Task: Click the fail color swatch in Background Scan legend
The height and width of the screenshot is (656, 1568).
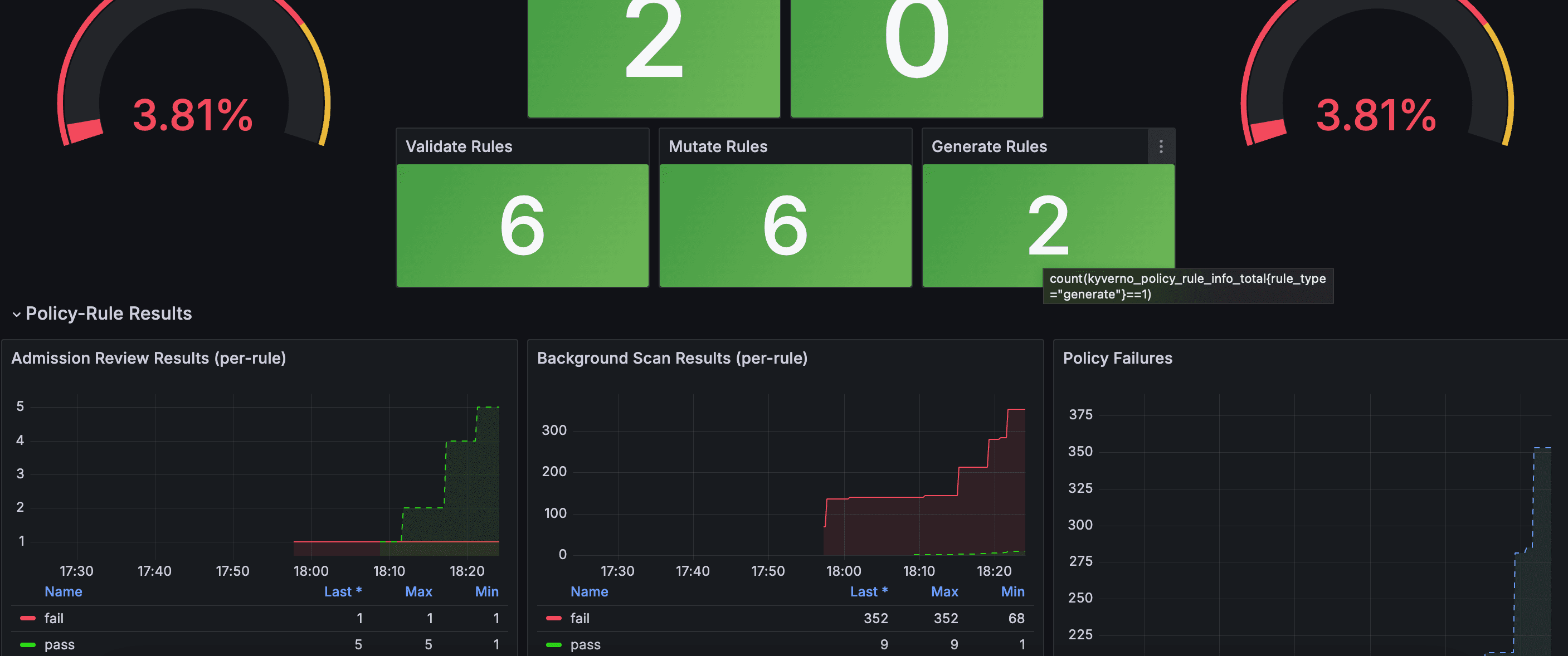Action: coord(553,618)
